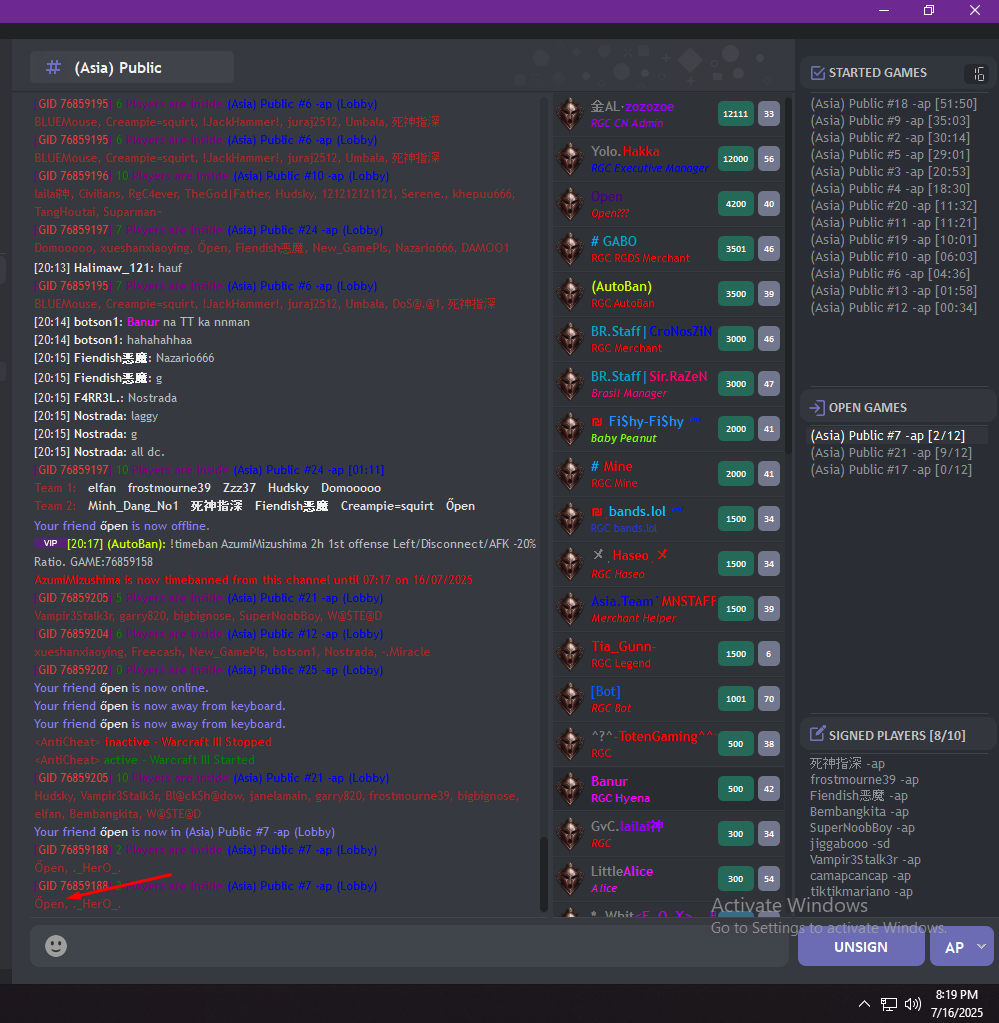Select signed player jiggabooo -sd
The height and width of the screenshot is (1023, 999).
point(850,844)
